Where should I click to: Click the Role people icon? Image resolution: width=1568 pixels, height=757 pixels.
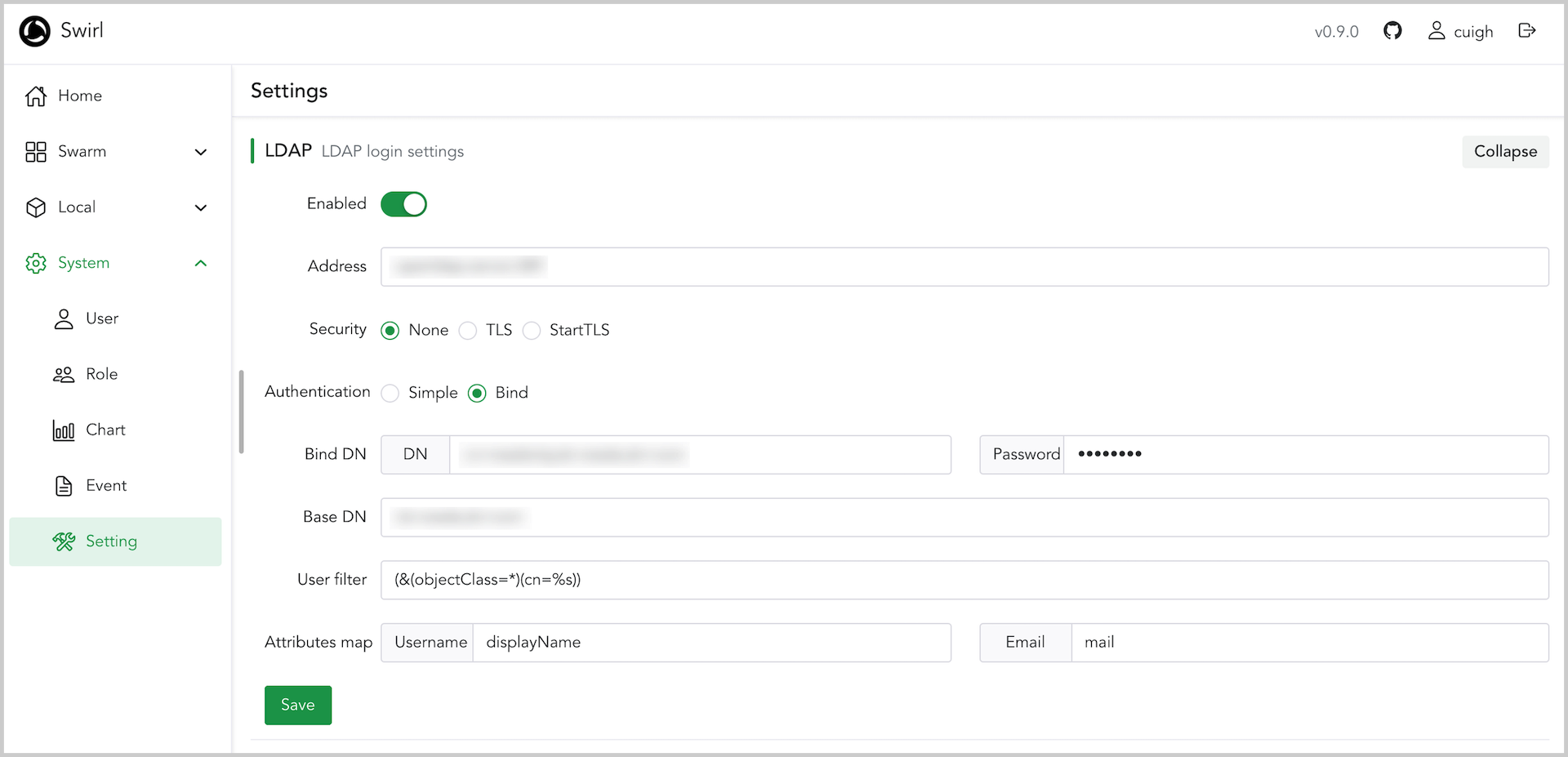[x=64, y=375]
